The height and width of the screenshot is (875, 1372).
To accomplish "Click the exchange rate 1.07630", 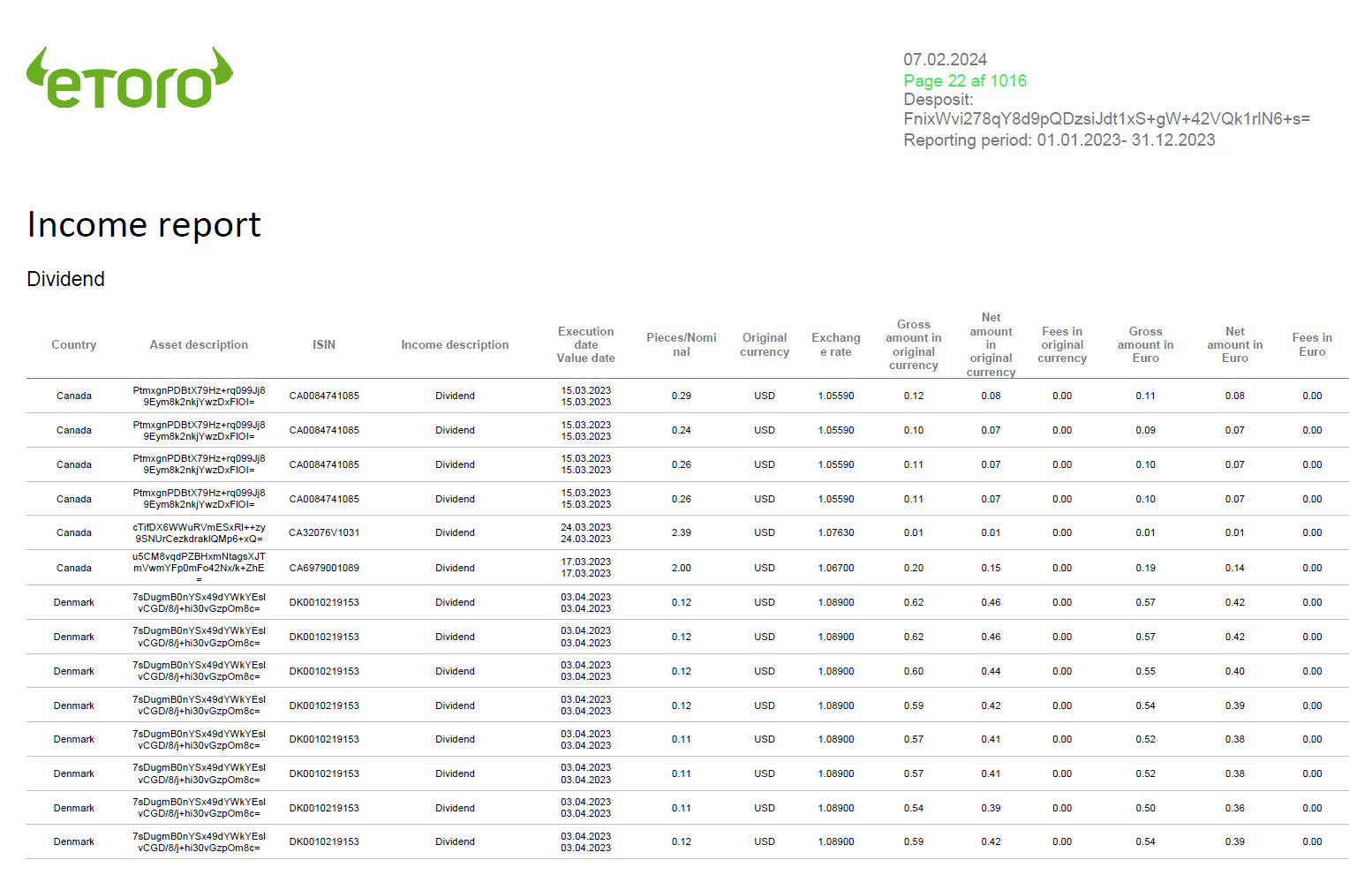I will coord(836,532).
